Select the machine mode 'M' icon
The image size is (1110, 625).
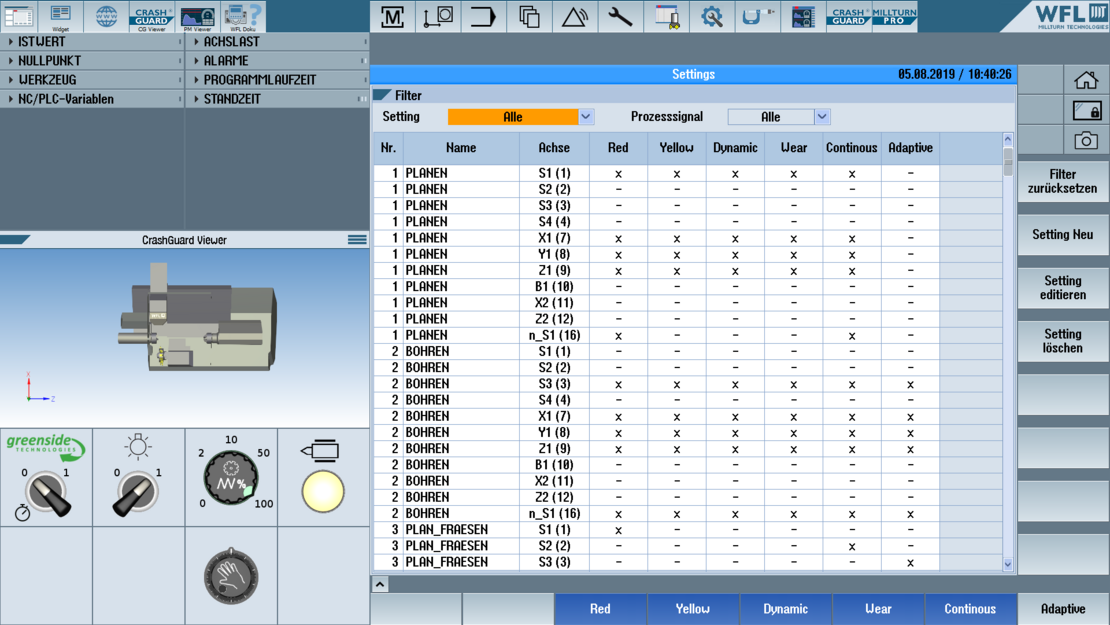tap(393, 16)
